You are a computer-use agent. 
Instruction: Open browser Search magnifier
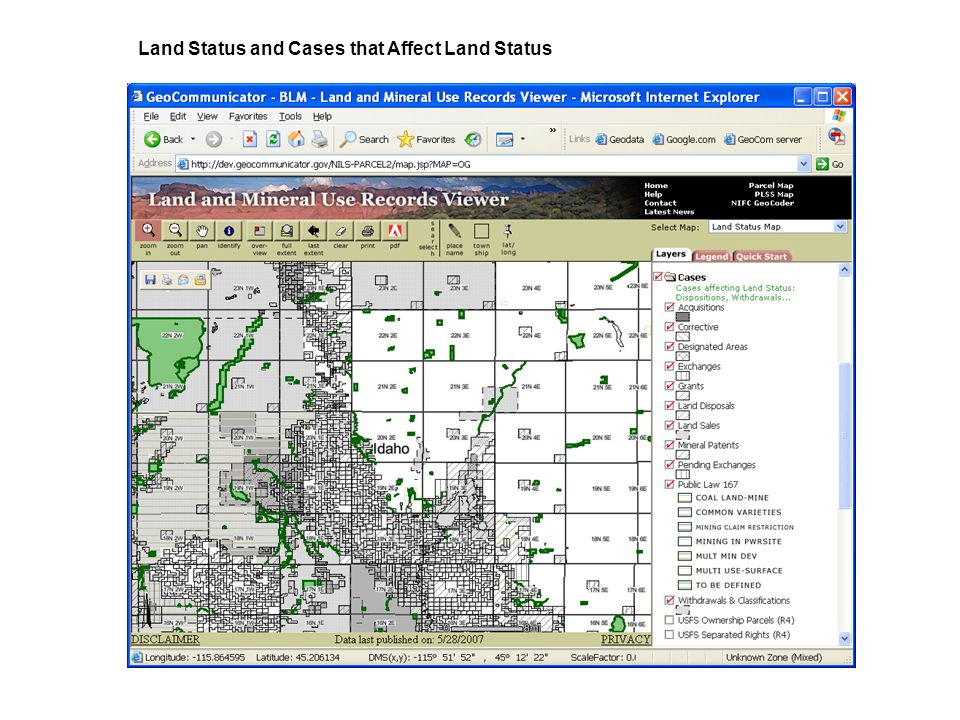pos(364,140)
